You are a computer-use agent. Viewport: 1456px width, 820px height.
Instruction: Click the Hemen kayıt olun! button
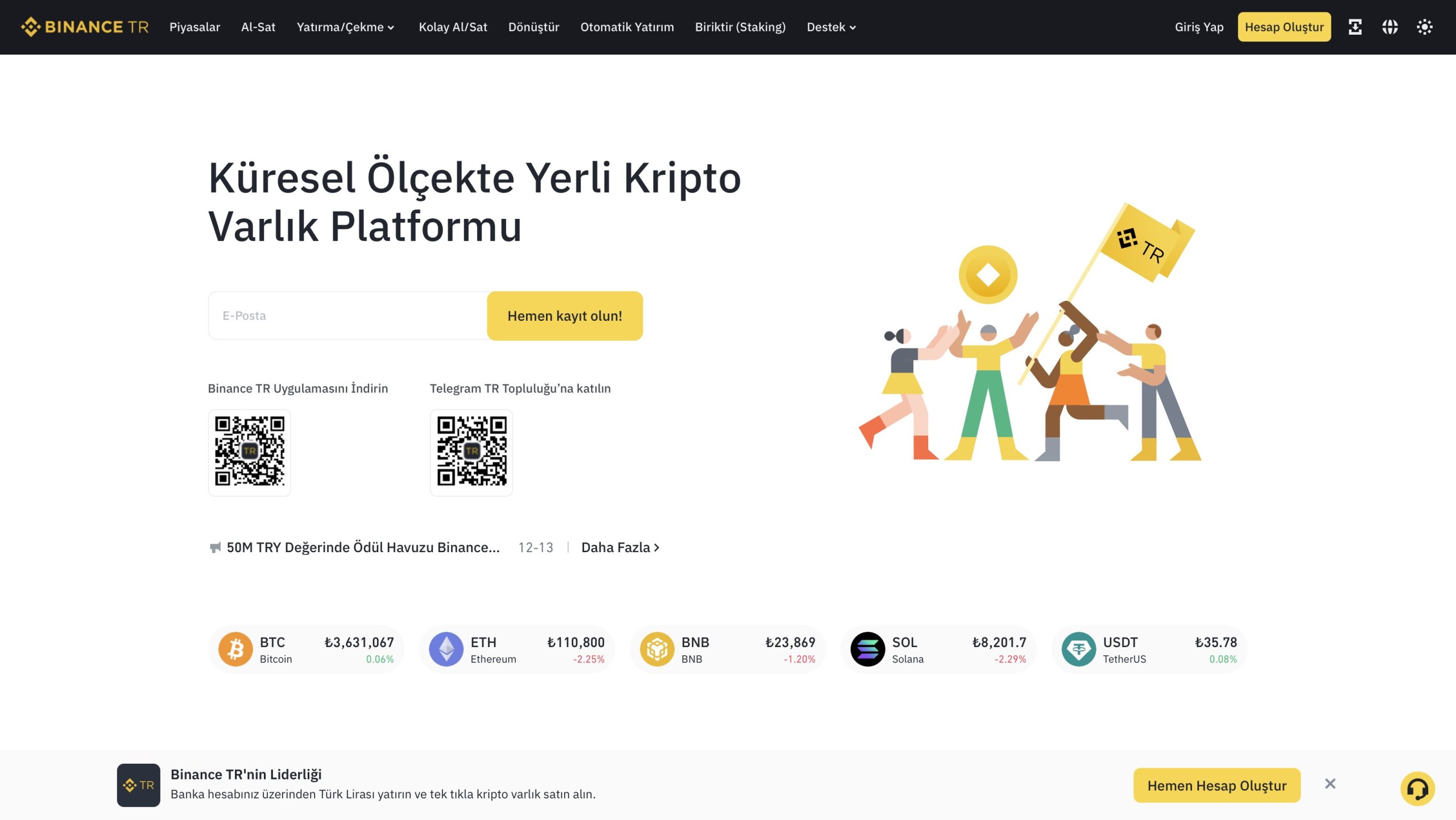(x=565, y=316)
